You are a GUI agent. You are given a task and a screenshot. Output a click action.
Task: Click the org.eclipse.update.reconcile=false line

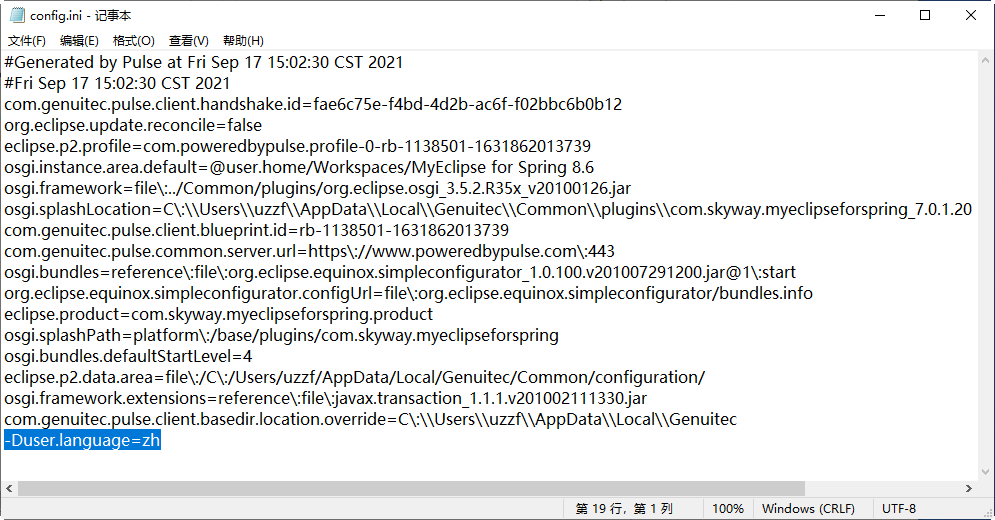coord(132,125)
